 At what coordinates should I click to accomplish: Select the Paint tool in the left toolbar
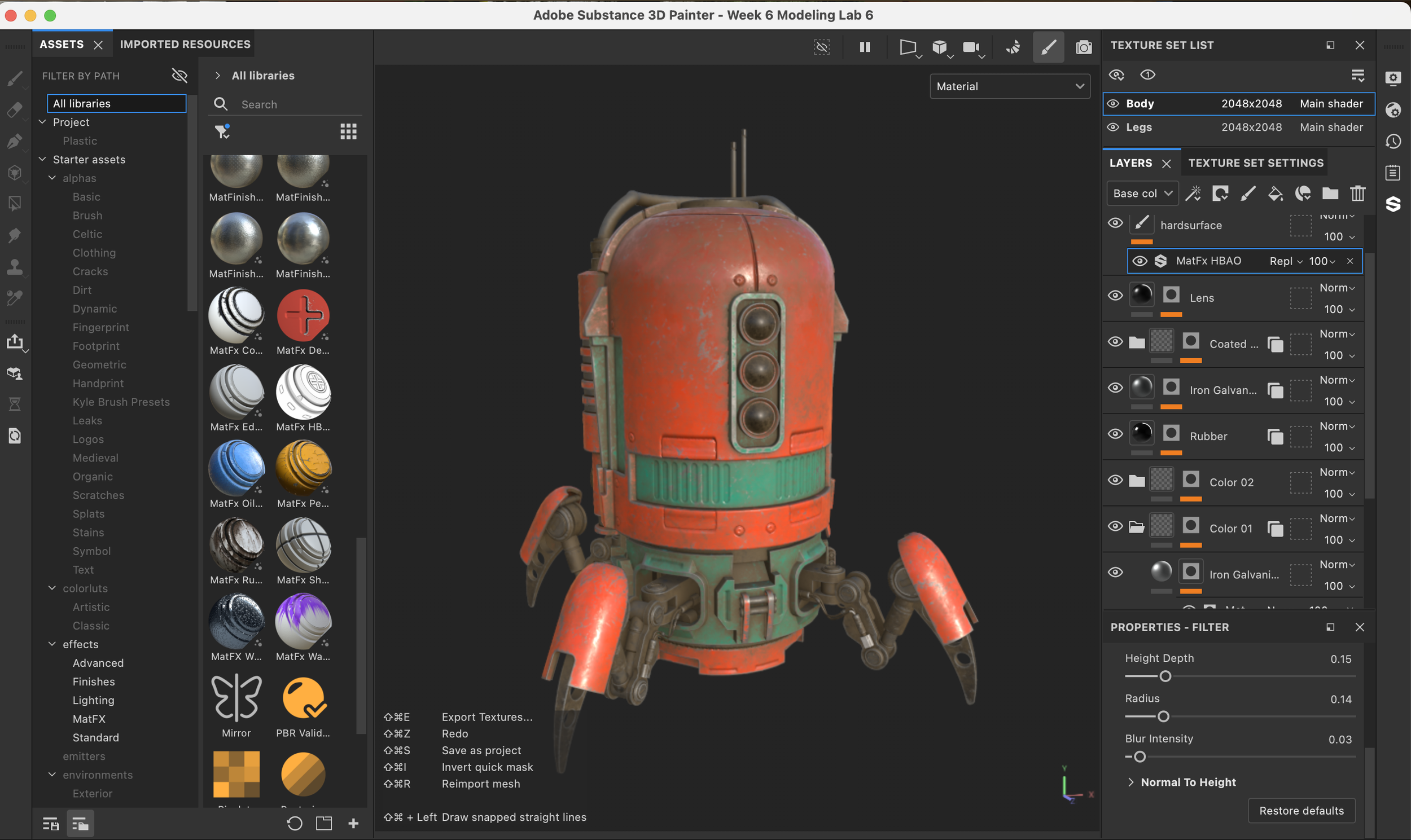(15, 79)
